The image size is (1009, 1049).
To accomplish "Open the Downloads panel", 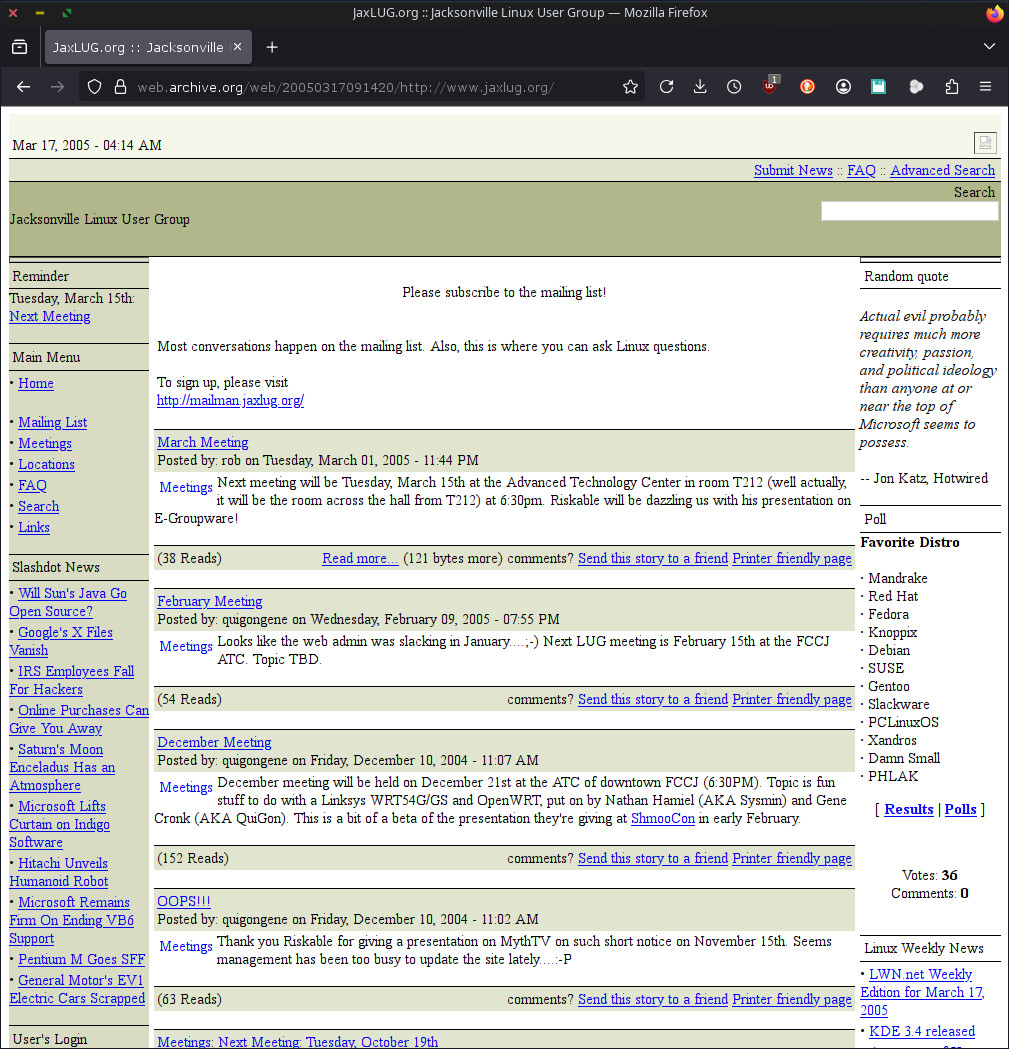I will coord(700,87).
